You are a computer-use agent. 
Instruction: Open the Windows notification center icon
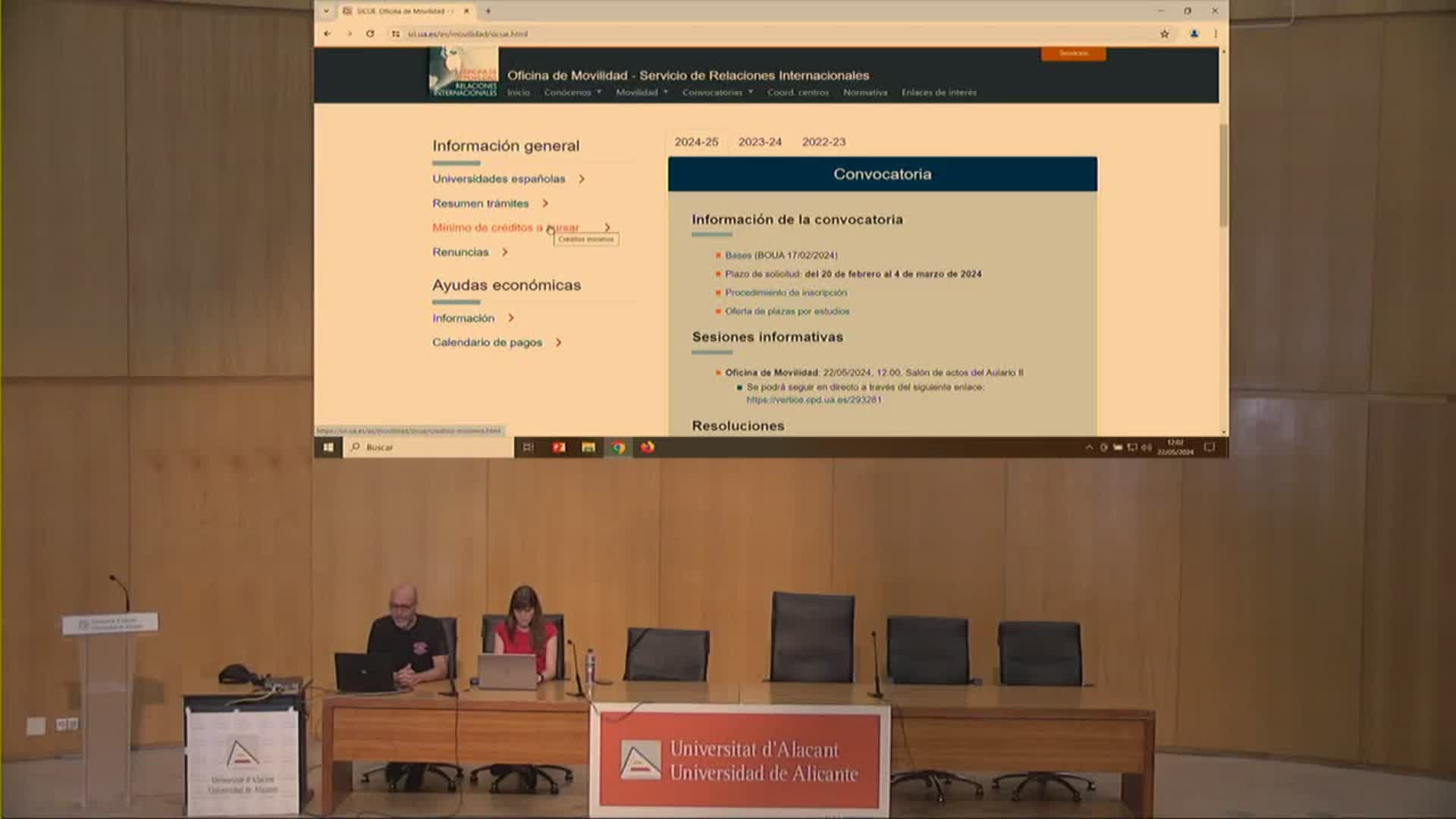click(1210, 447)
